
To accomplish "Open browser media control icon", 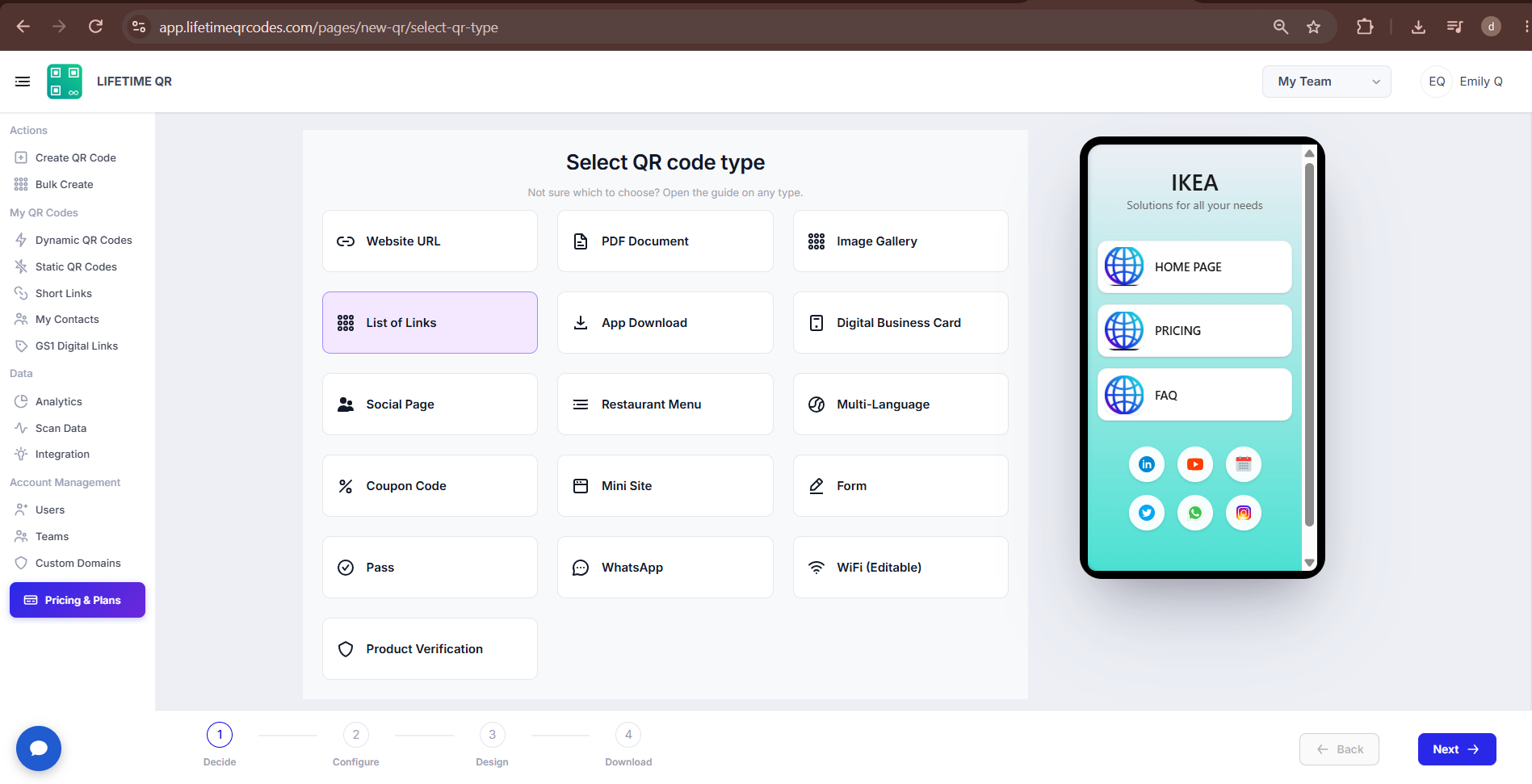I will [x=1454, y=27].
